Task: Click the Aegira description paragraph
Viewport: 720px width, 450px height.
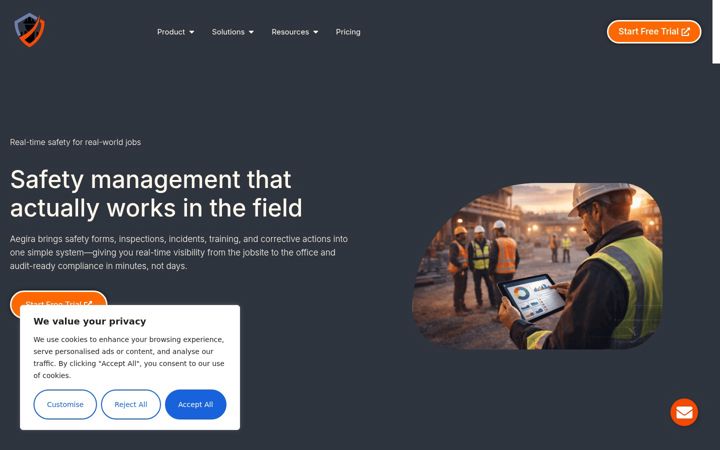Action: [179, 253]
